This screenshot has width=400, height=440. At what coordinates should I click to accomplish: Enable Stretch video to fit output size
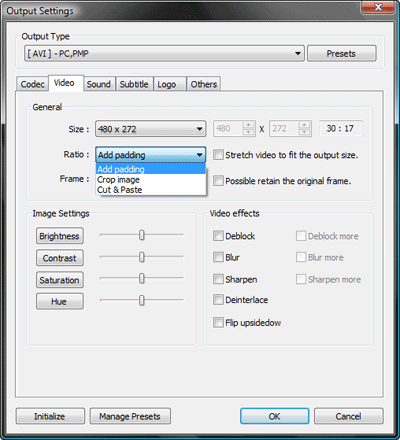coord(218,155)
